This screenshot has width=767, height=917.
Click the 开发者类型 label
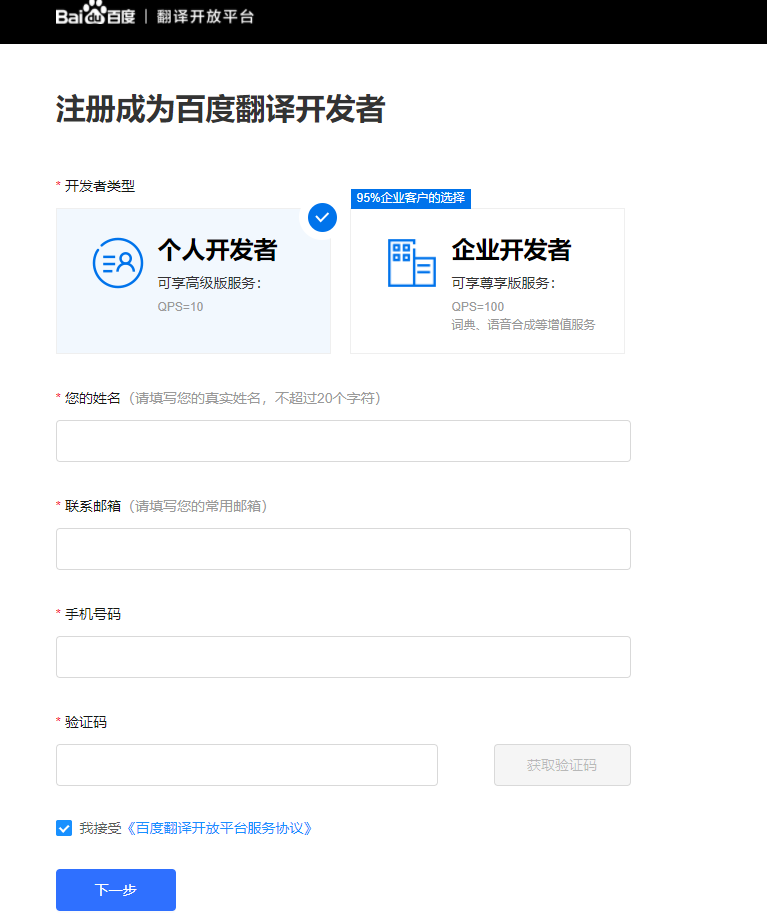(x=100, y=187)
